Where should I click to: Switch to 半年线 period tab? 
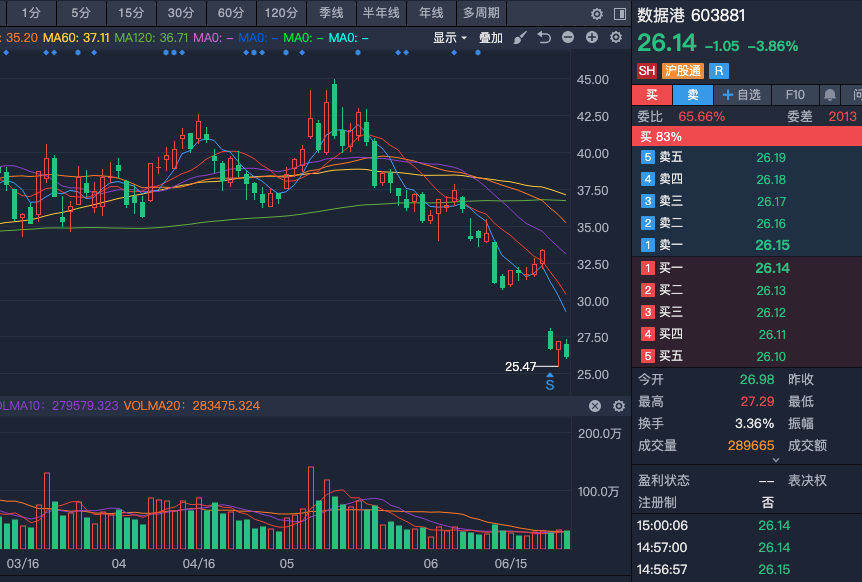[x=381, y=13]
